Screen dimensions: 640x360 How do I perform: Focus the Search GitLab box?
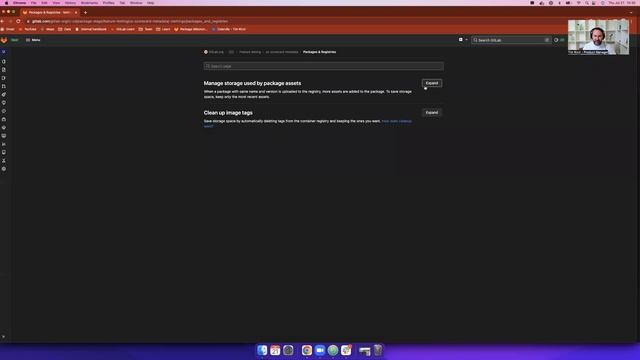click(x=511, y=40)
